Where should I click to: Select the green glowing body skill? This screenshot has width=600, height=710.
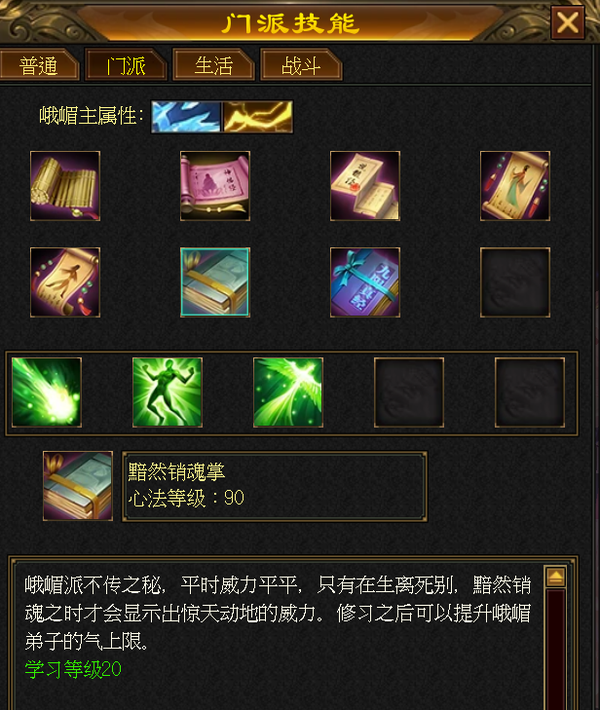pos(167,392)
